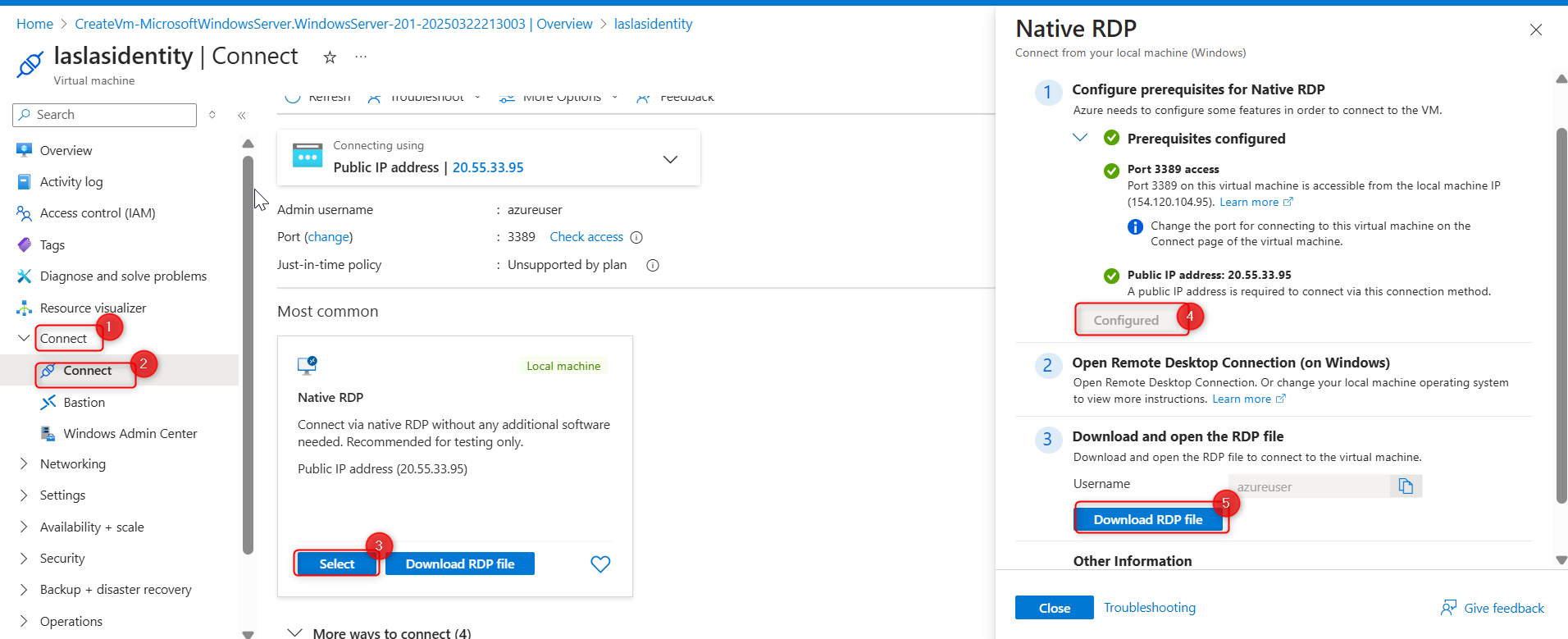Click the scroll down arrow of Native RDP panel
The width and height of the screenshot is (1568, 639).
point(1561,560)
